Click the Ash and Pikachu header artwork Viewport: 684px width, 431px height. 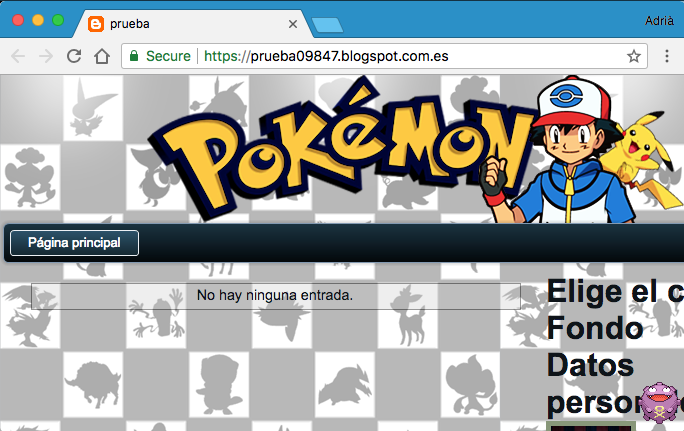click(580, 150)
